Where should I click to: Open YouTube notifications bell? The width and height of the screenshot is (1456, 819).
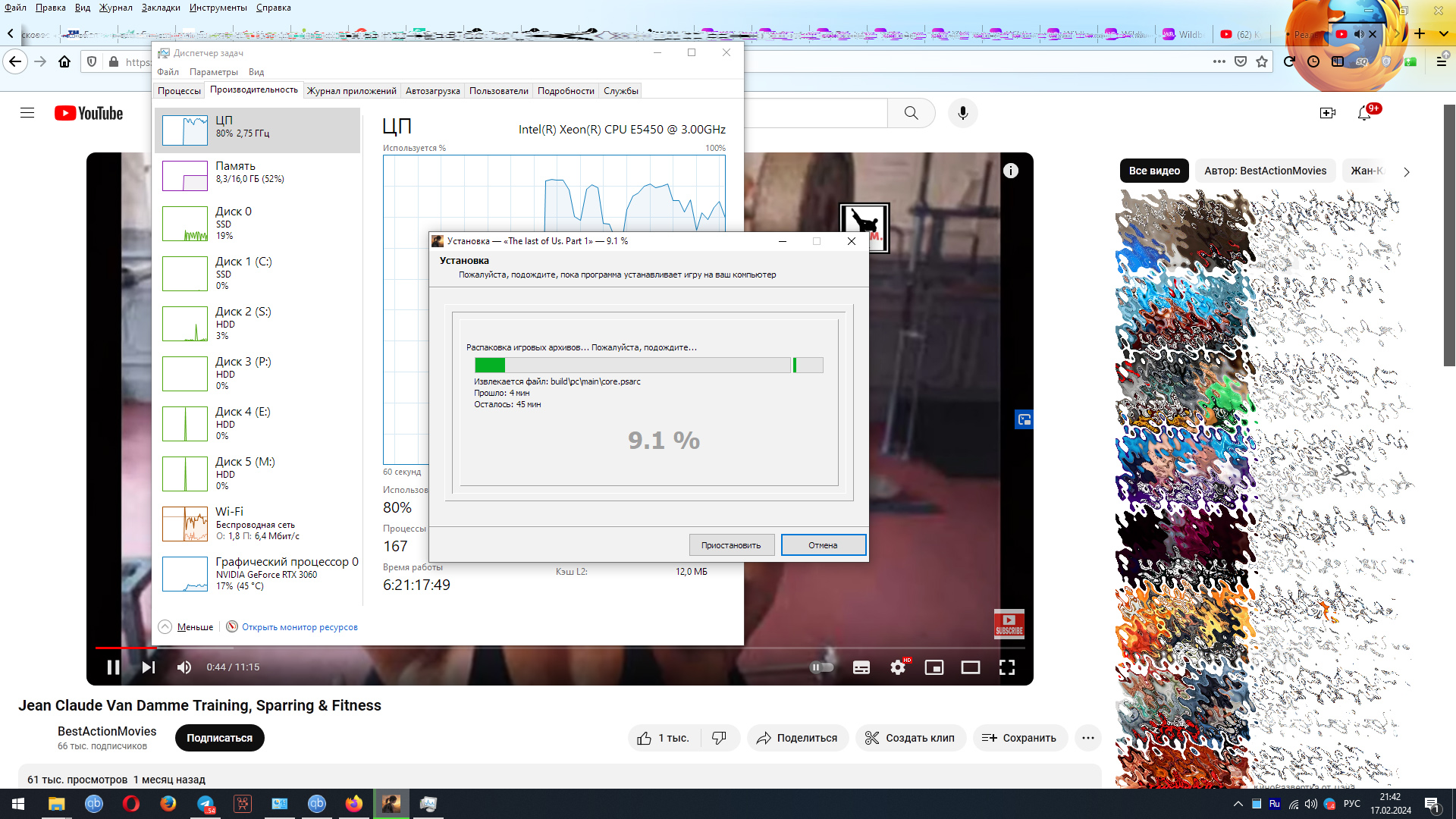1364,113
